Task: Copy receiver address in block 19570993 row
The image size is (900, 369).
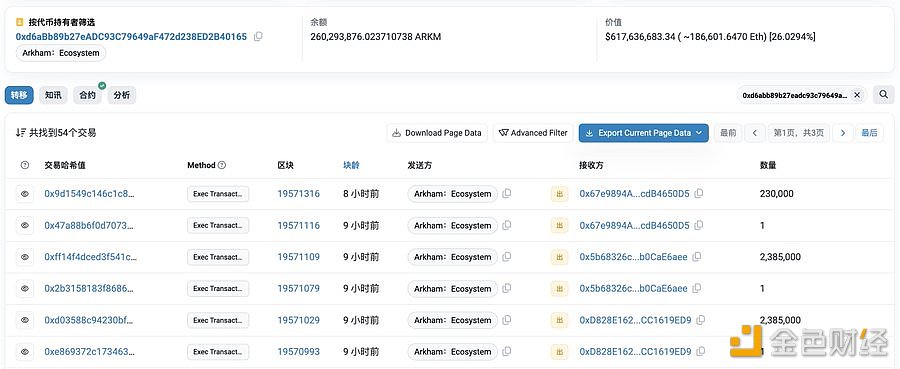Action: point(701,352)
